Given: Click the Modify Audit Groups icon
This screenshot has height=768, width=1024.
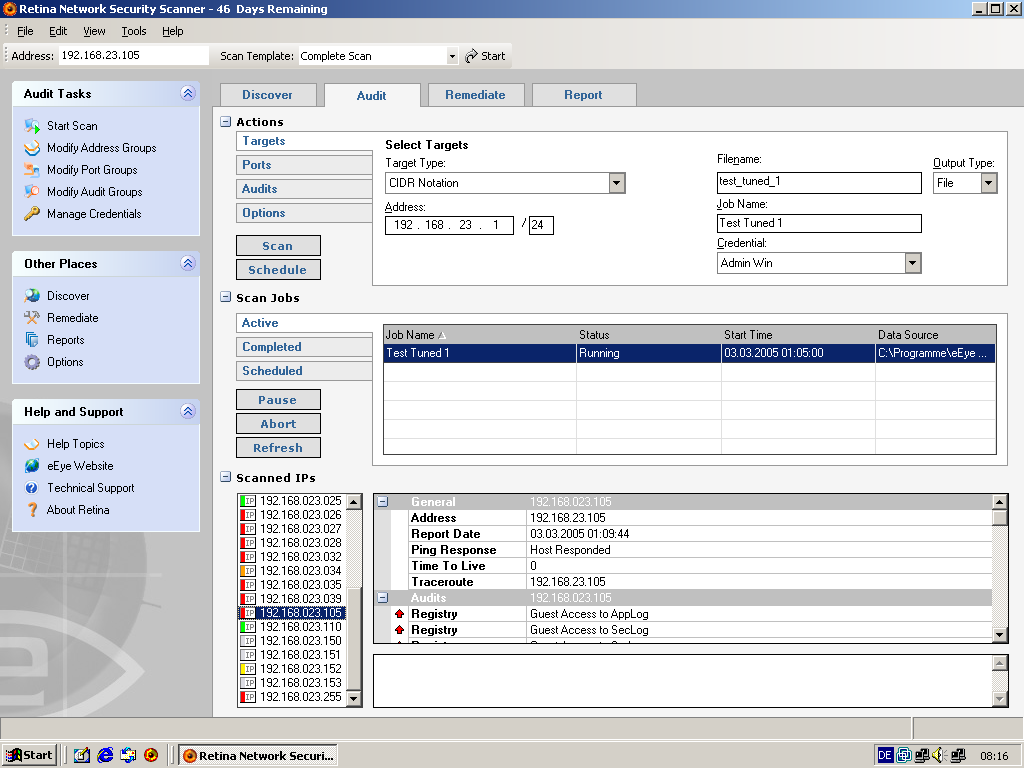Looking at the screenshot, I should pos(32,191).
